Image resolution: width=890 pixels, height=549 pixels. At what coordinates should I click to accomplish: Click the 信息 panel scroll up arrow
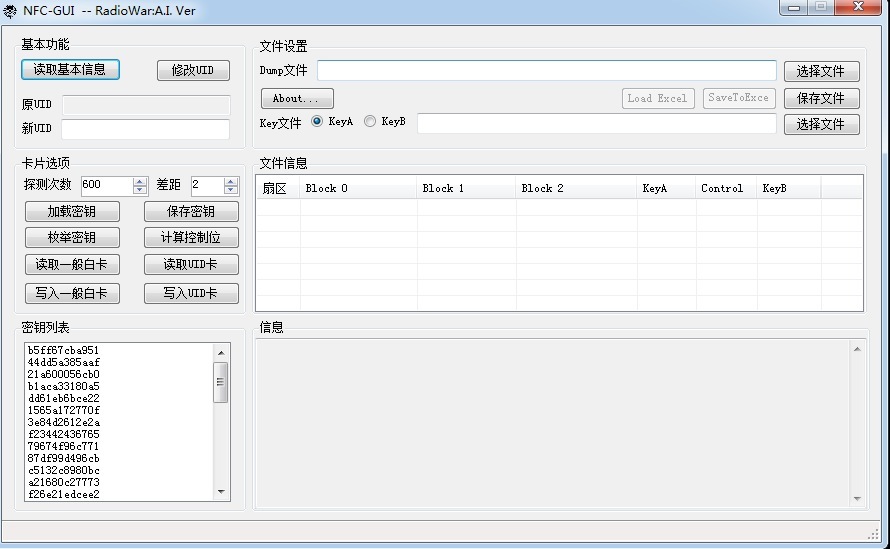click(x=857, y=349)
